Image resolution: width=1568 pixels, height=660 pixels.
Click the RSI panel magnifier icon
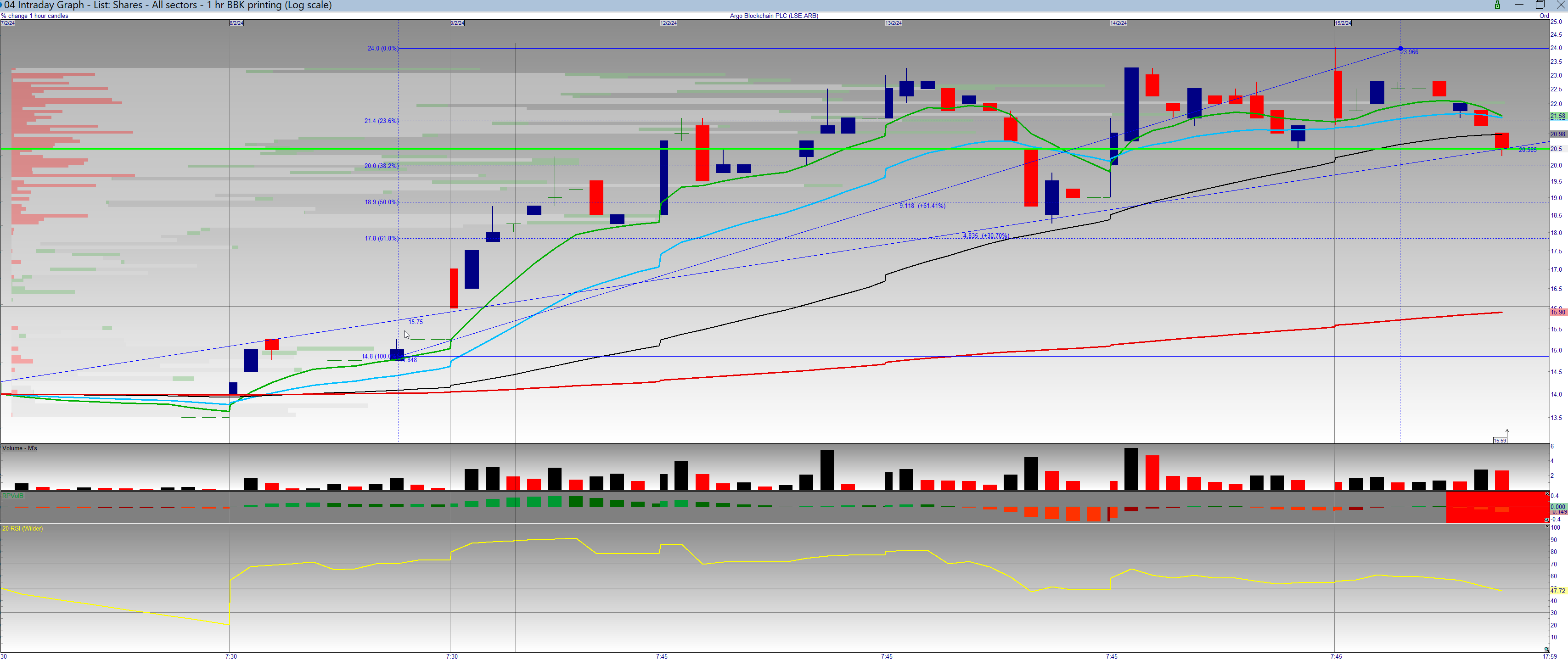pyautogui.click(x=1547, y=649)
